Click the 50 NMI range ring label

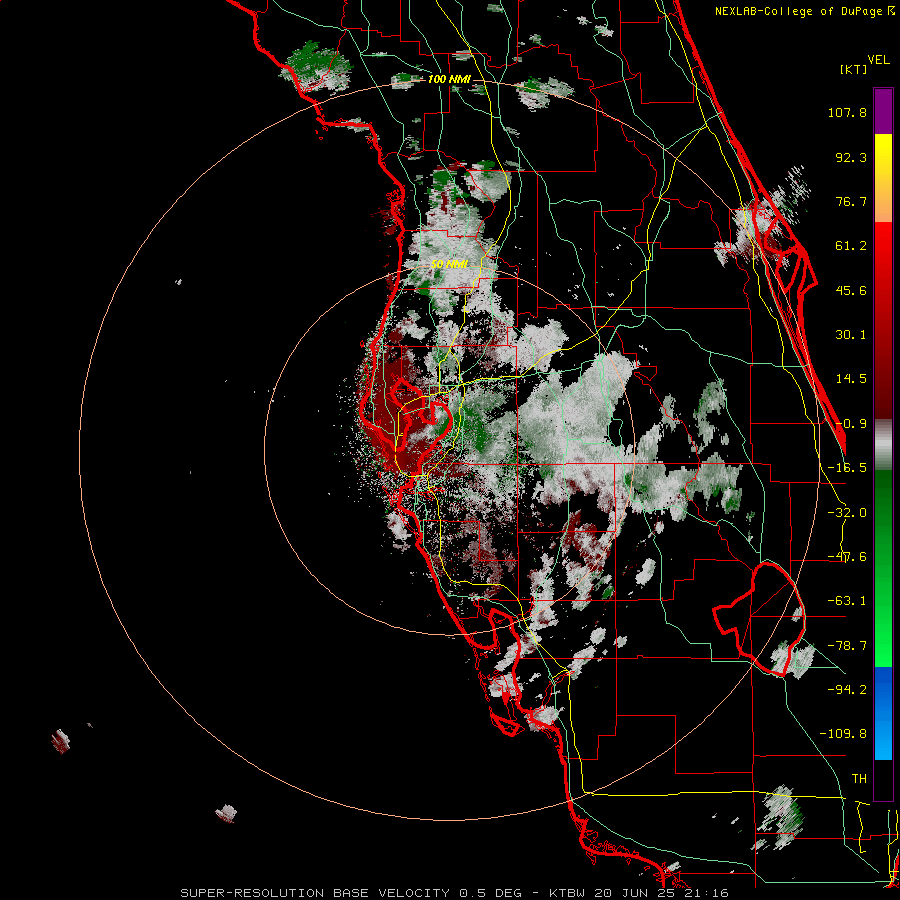pos(449,264)
